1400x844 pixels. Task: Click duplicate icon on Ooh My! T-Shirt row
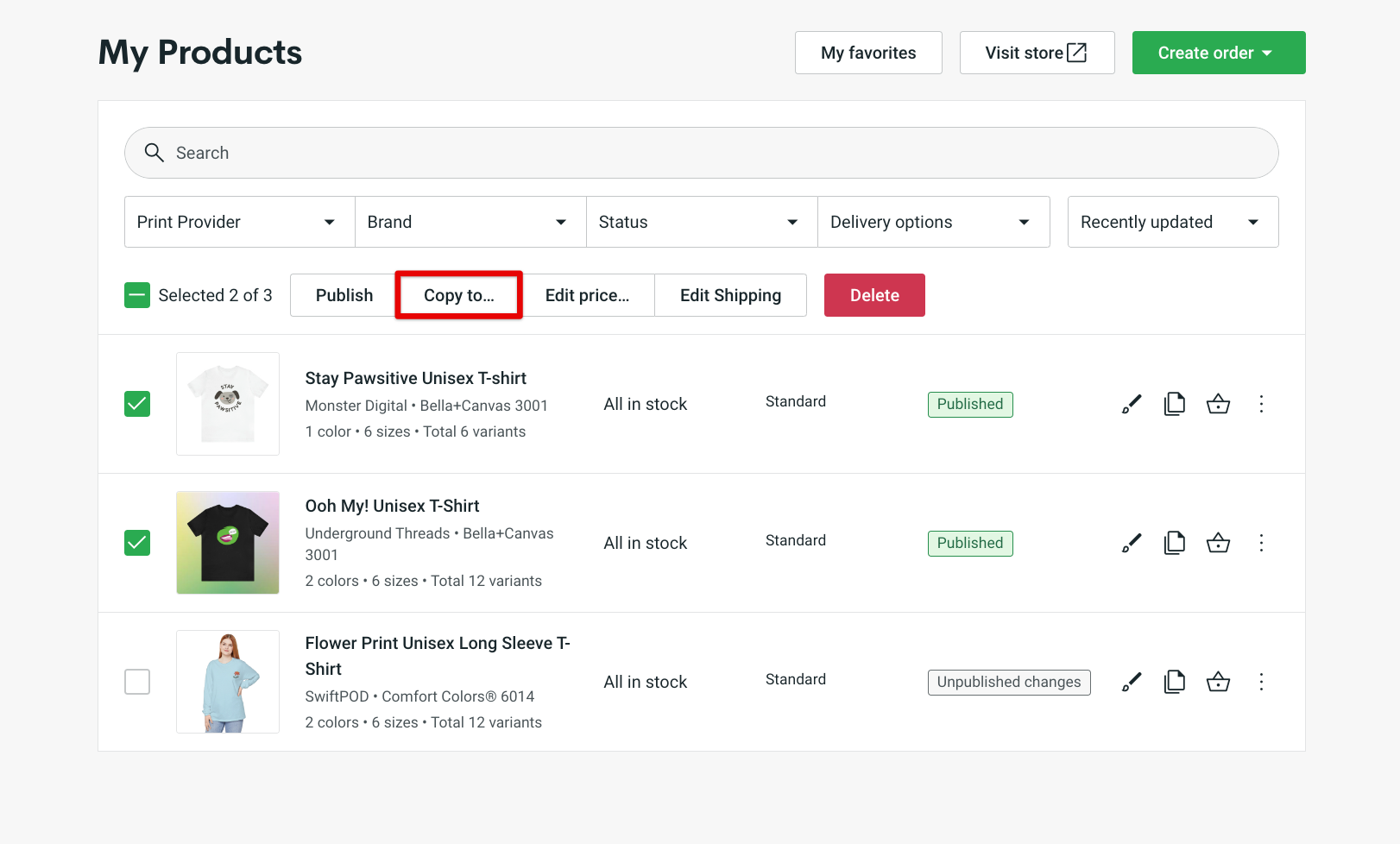click(x=1174, y=543)
